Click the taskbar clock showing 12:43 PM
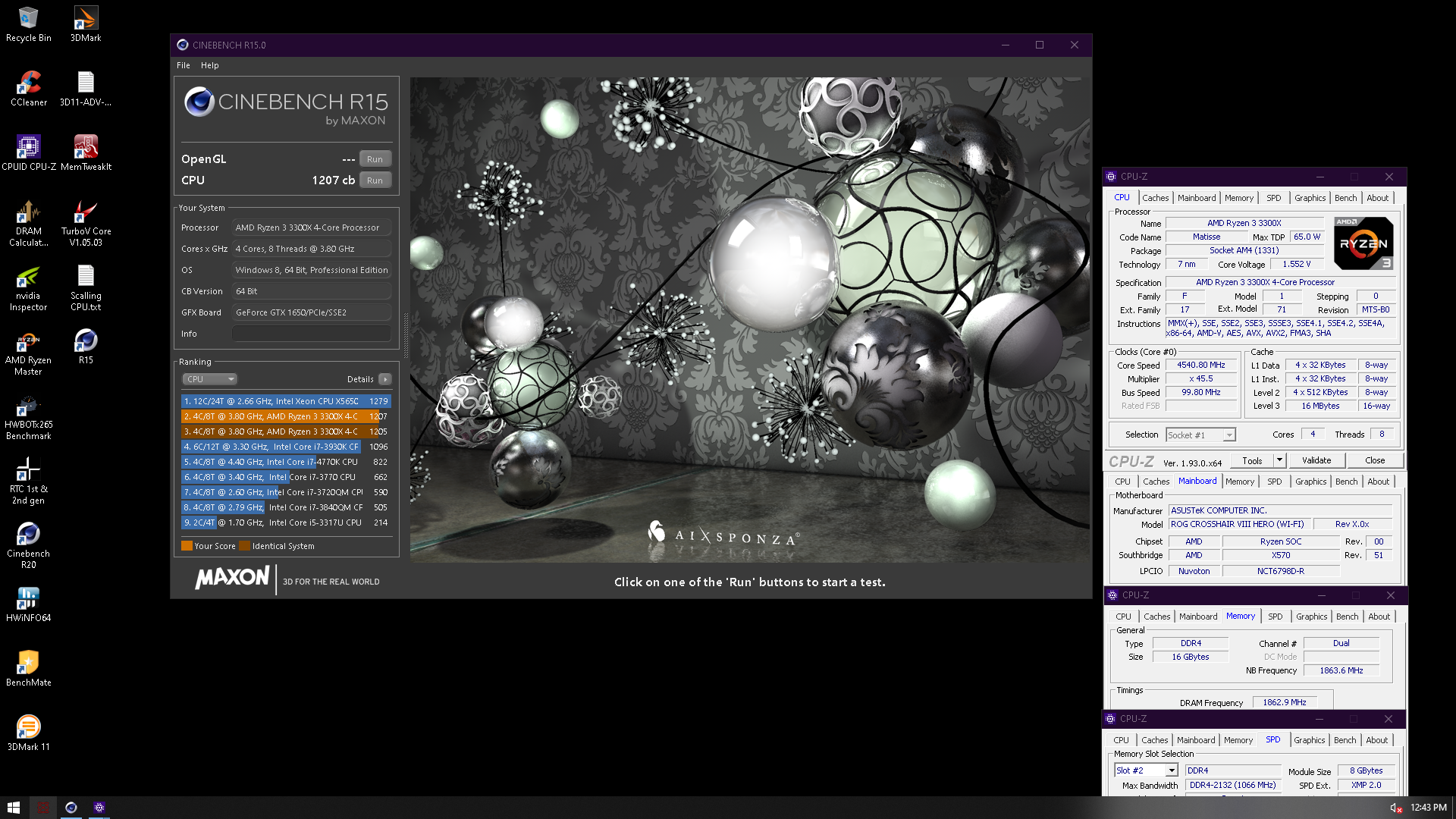The image size is (1456, 819). click(1428, 808)
